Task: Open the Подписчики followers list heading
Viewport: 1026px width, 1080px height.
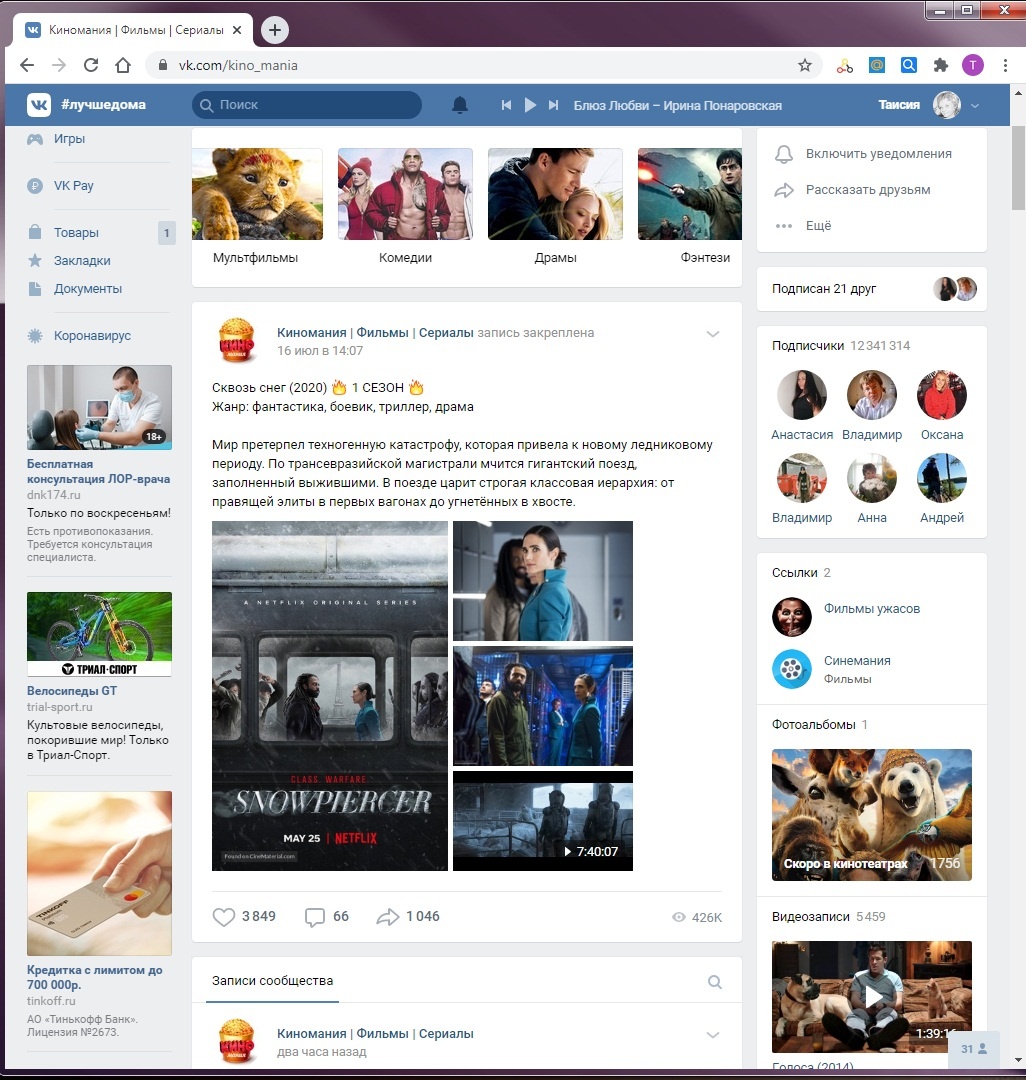Action: 841,346
